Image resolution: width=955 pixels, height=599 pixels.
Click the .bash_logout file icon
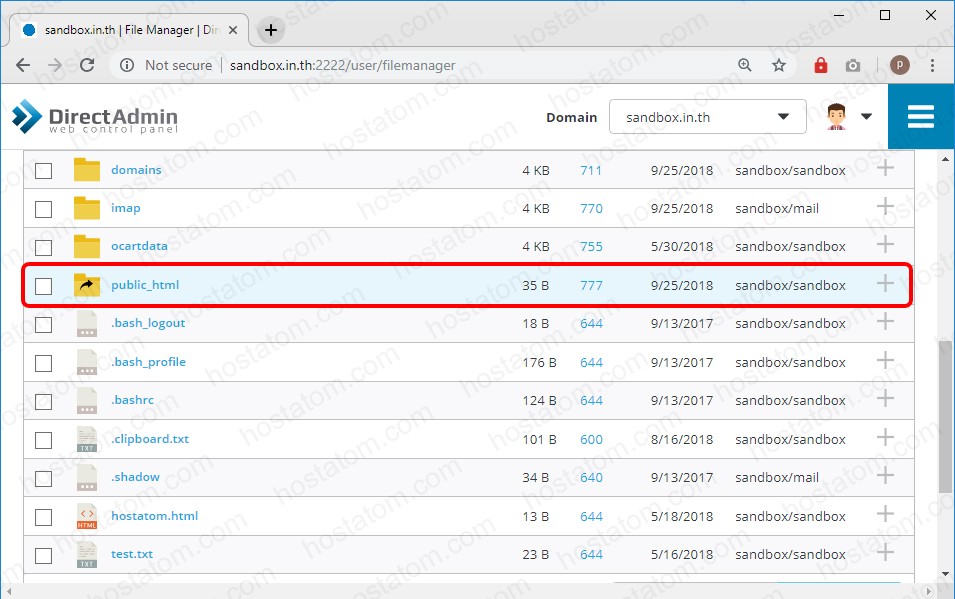[x=86, y=324]
